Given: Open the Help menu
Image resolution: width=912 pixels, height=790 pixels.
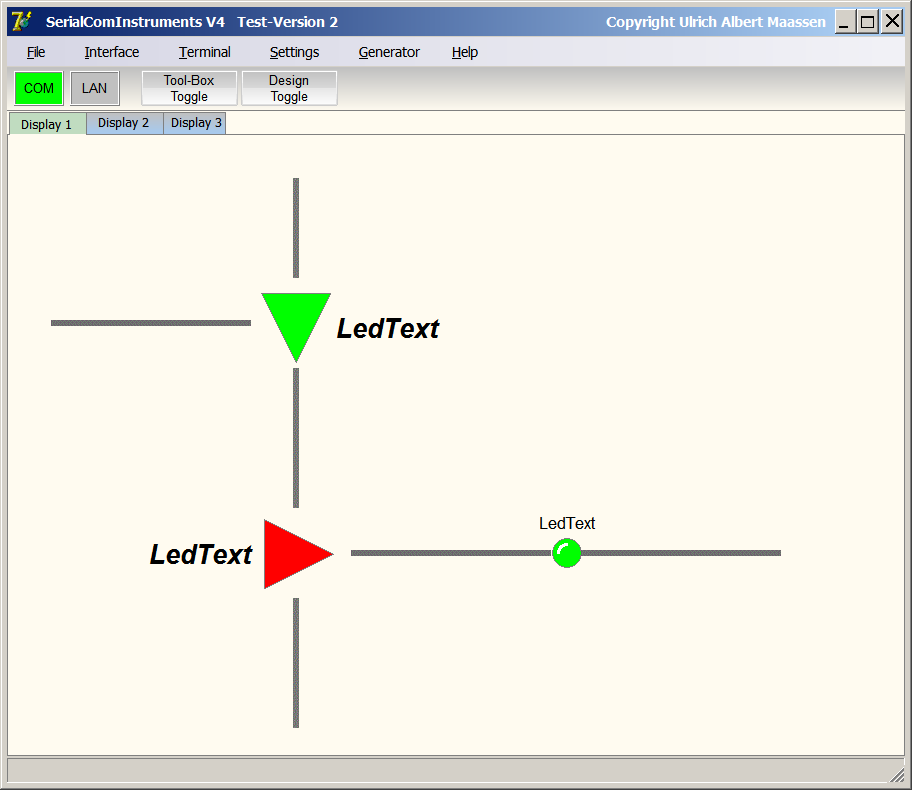Looking at the screenshot, I should pyautogui.click(x=465, y=52).
